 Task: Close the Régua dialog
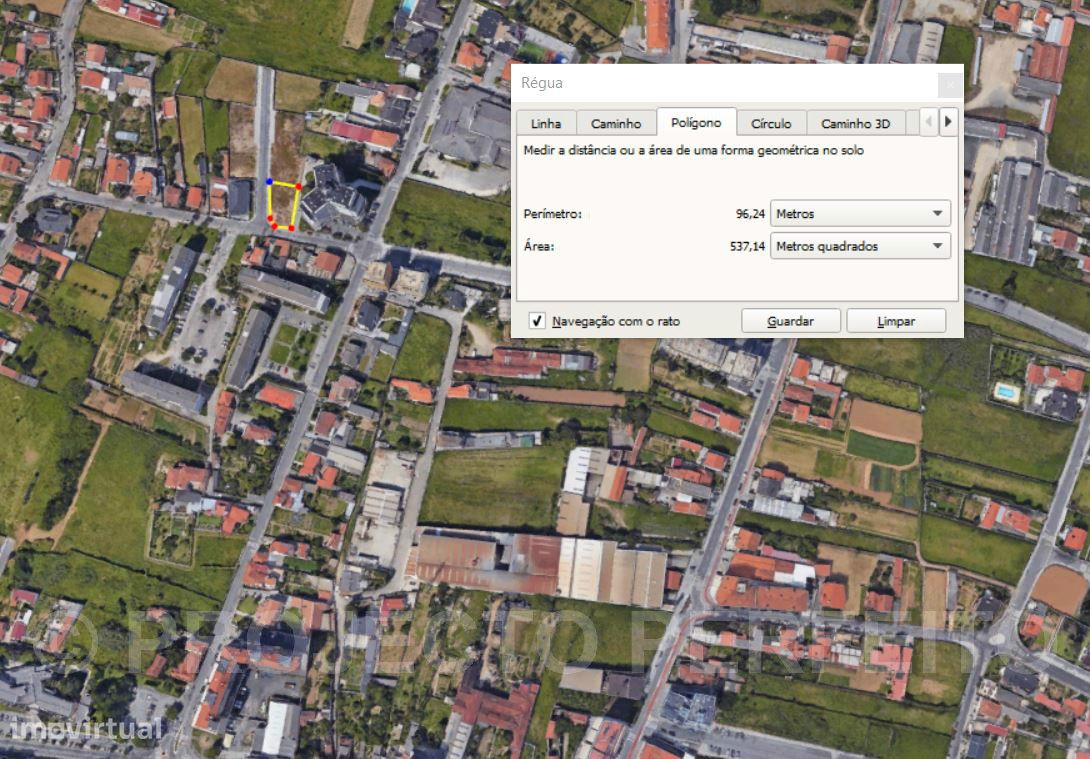point(950,85)
